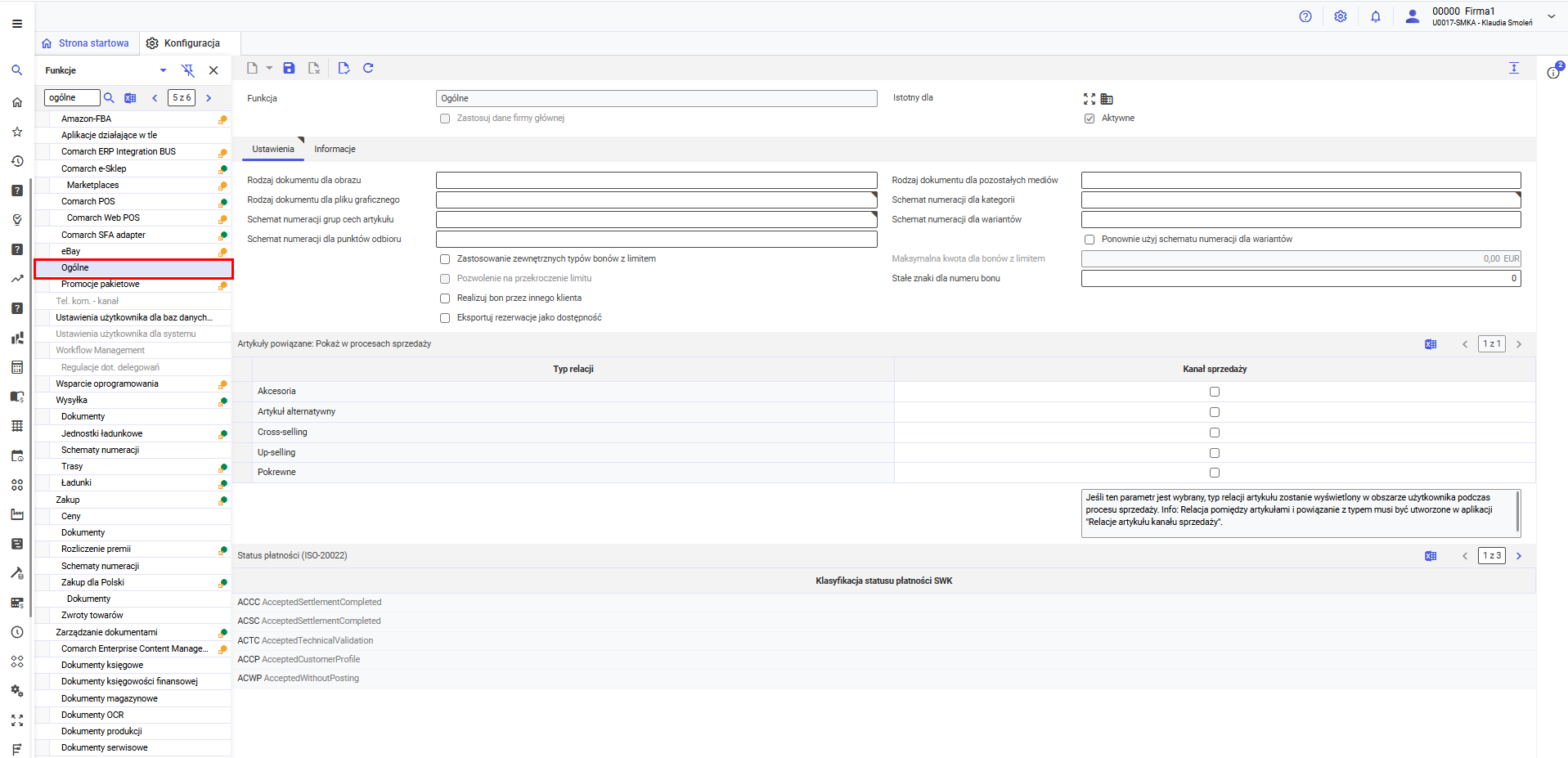
Task: Go to the next page of 'Status płatności'
Action: click(1519, 556)
